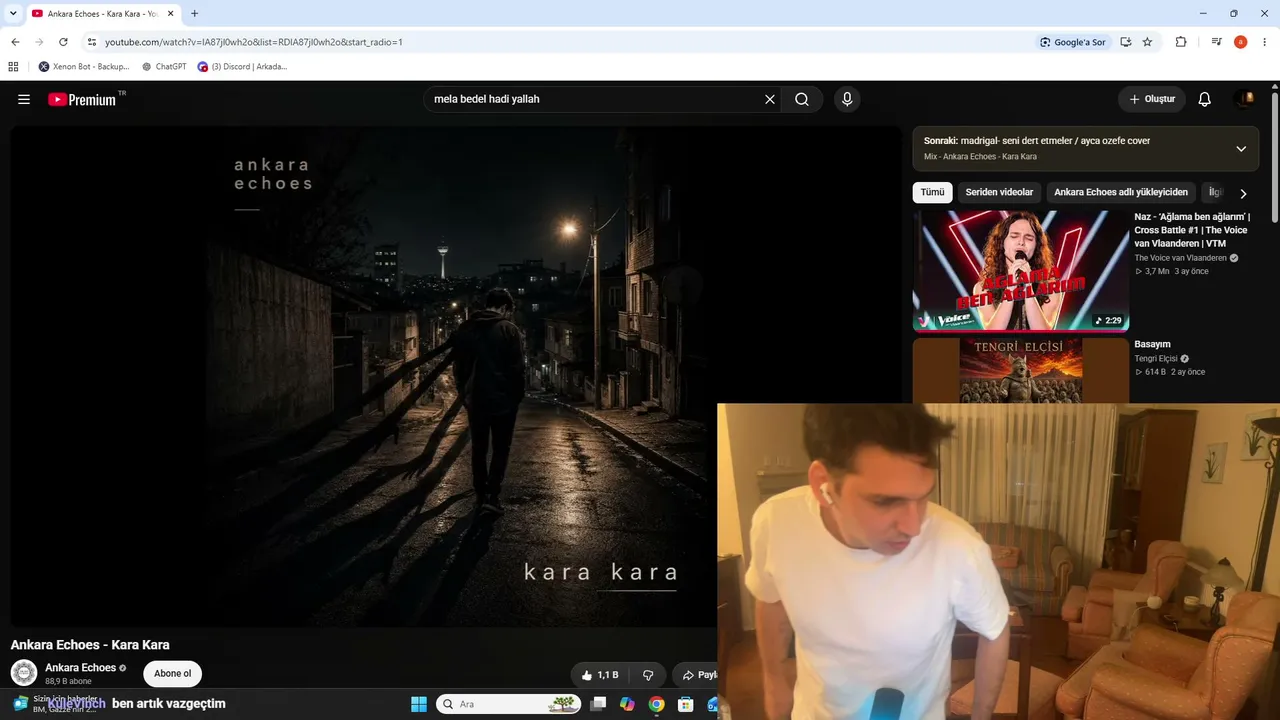Open the Basayım video title
The height and width of the screenshot is (720, 1280).
click(1152, 344)
